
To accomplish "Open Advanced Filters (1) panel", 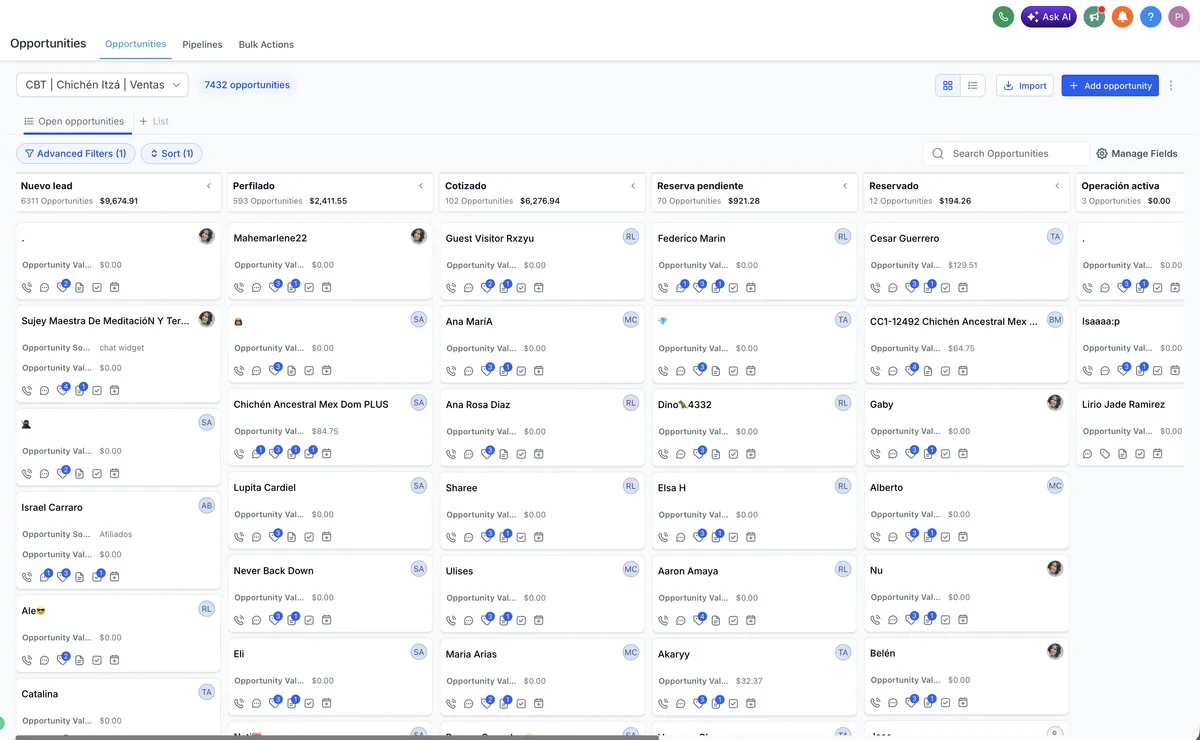I will pyautogui.click(x=76, y=153).
